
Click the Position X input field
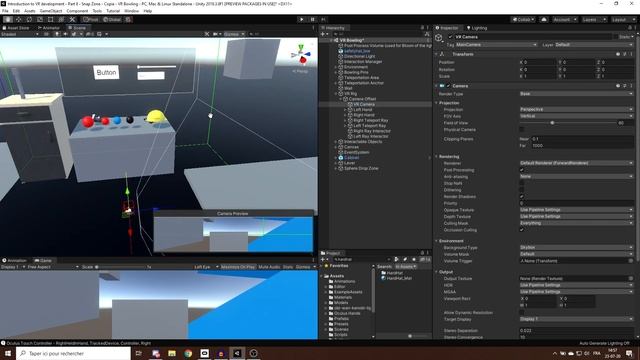(539, 62)
